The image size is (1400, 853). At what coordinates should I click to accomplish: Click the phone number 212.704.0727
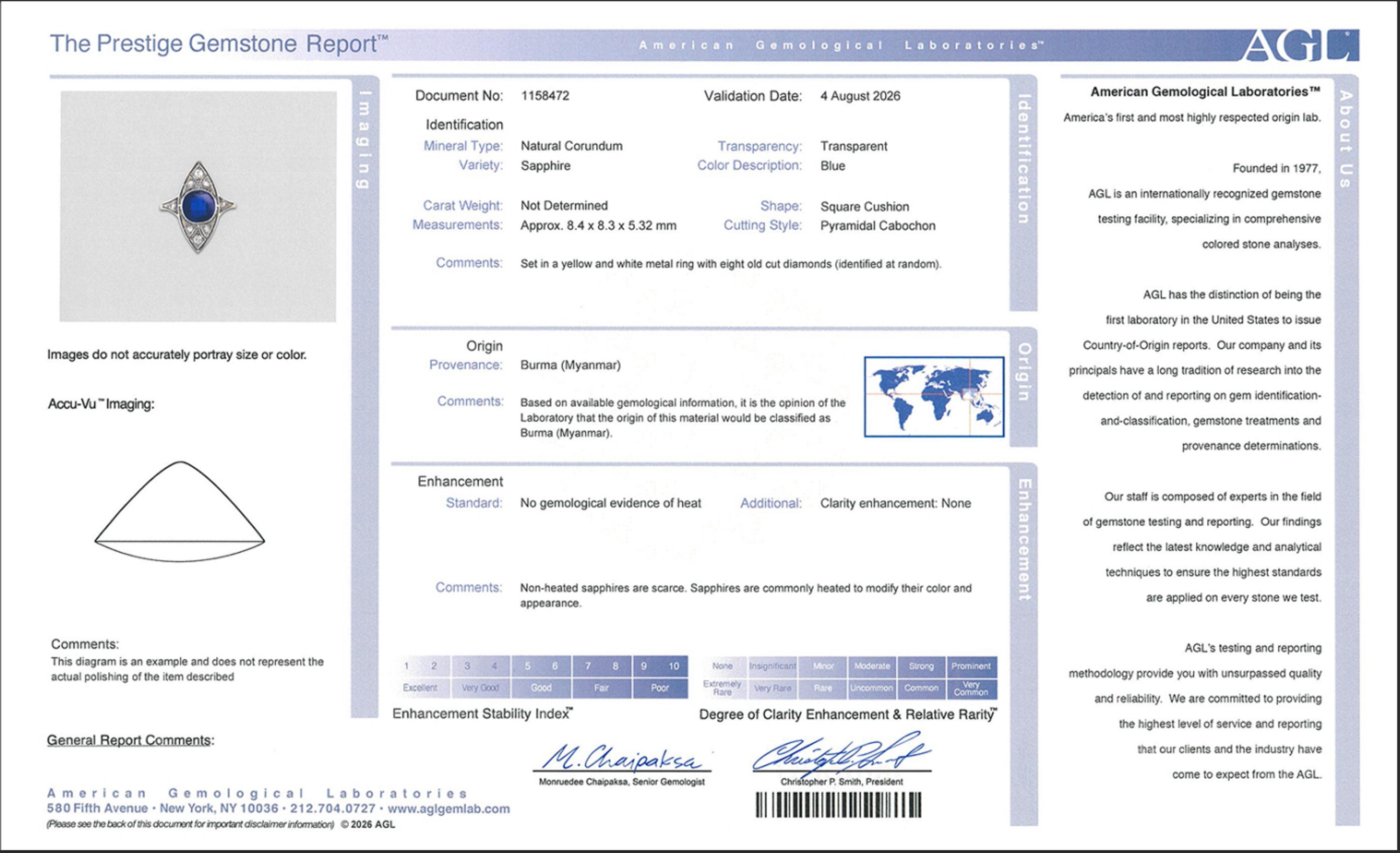tap(333, 809)
